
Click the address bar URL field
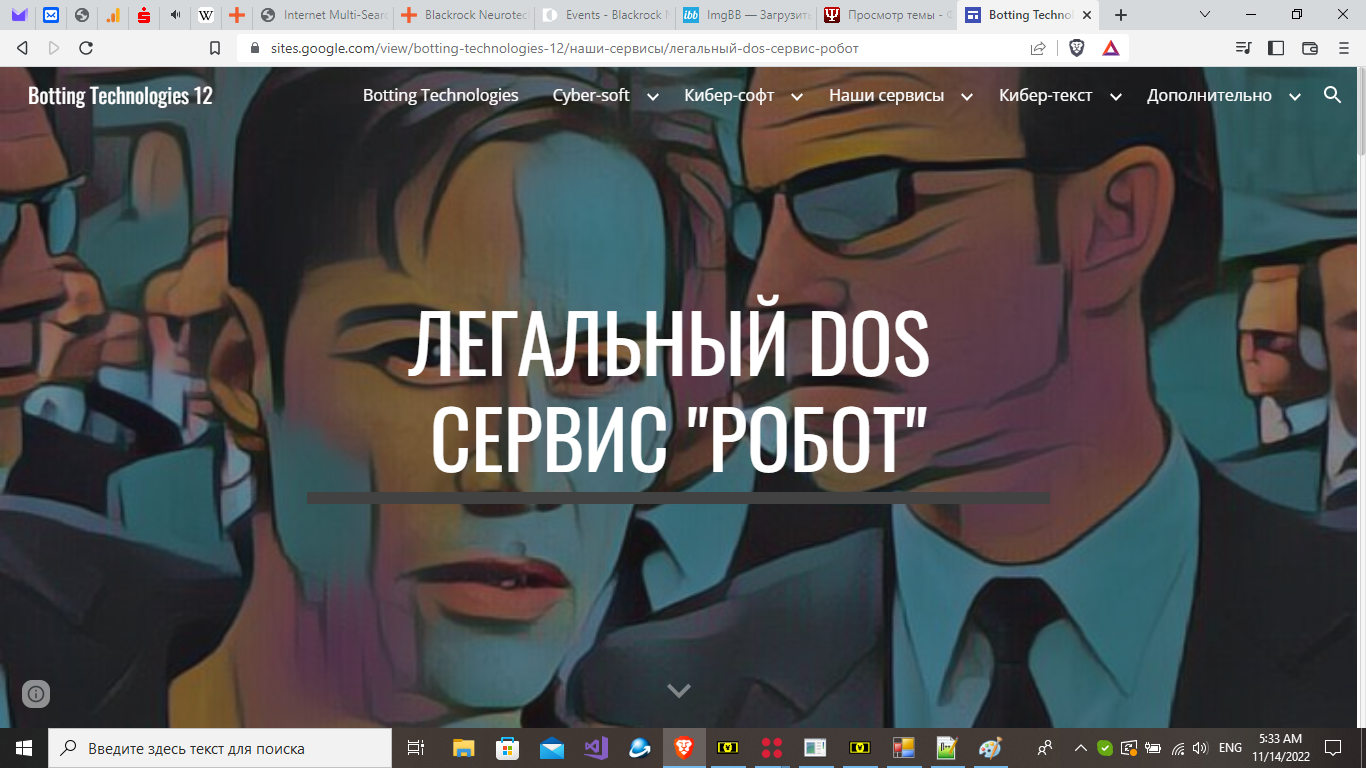tap(640, 48)
